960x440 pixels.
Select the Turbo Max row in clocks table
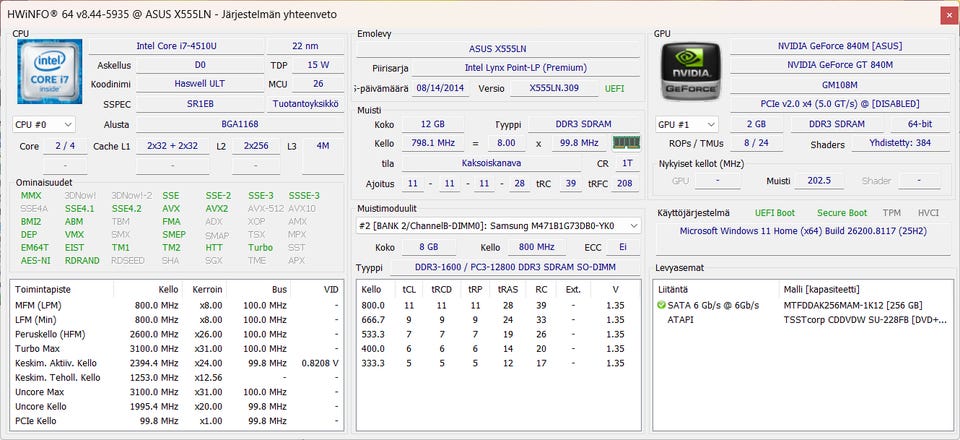[175, 349]
